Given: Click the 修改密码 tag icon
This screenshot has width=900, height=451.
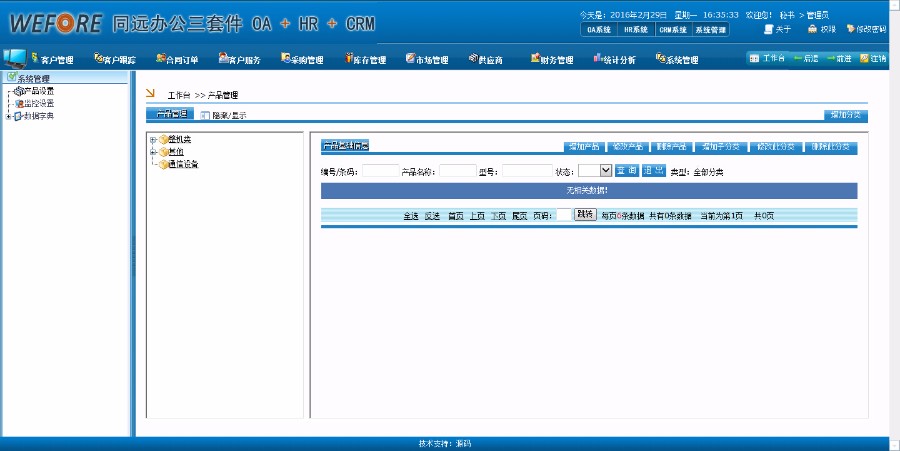Looking at the screenshot, I should pos(851,29).
